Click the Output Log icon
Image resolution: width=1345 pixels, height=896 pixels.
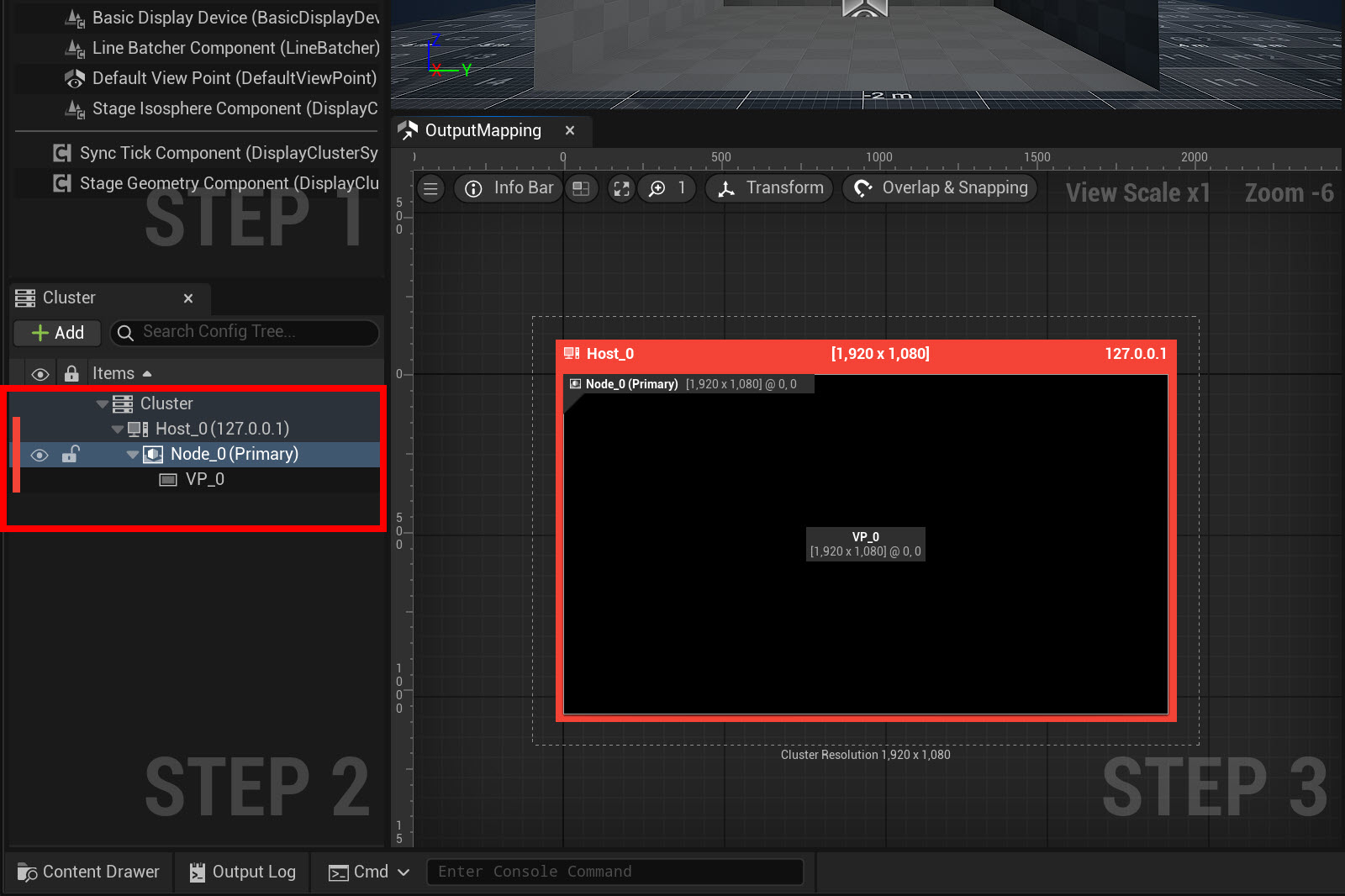(x=197, y=872)
